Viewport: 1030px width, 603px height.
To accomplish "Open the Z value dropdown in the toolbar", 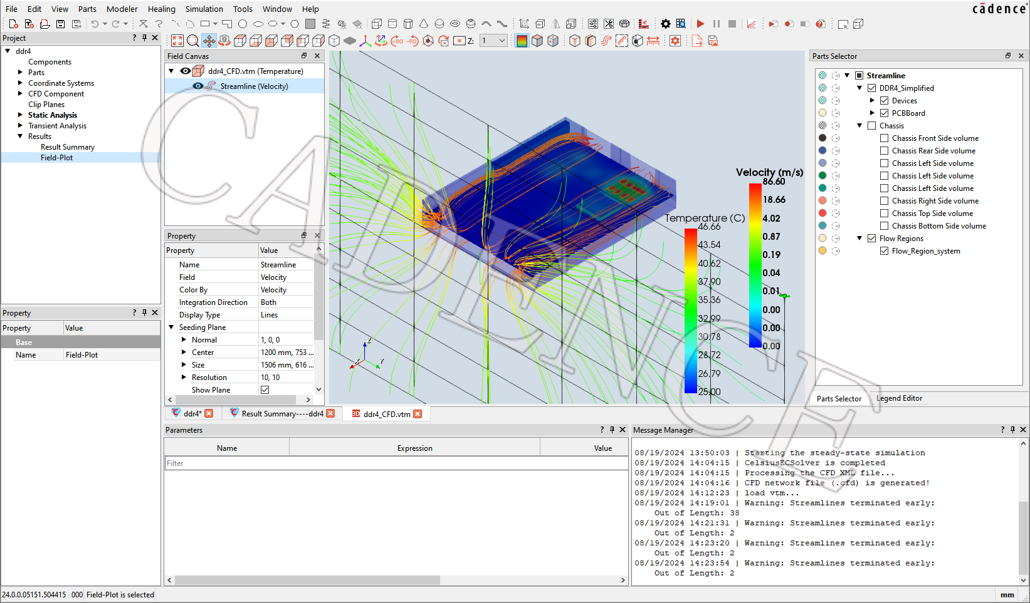I will [x=502, y=41].
